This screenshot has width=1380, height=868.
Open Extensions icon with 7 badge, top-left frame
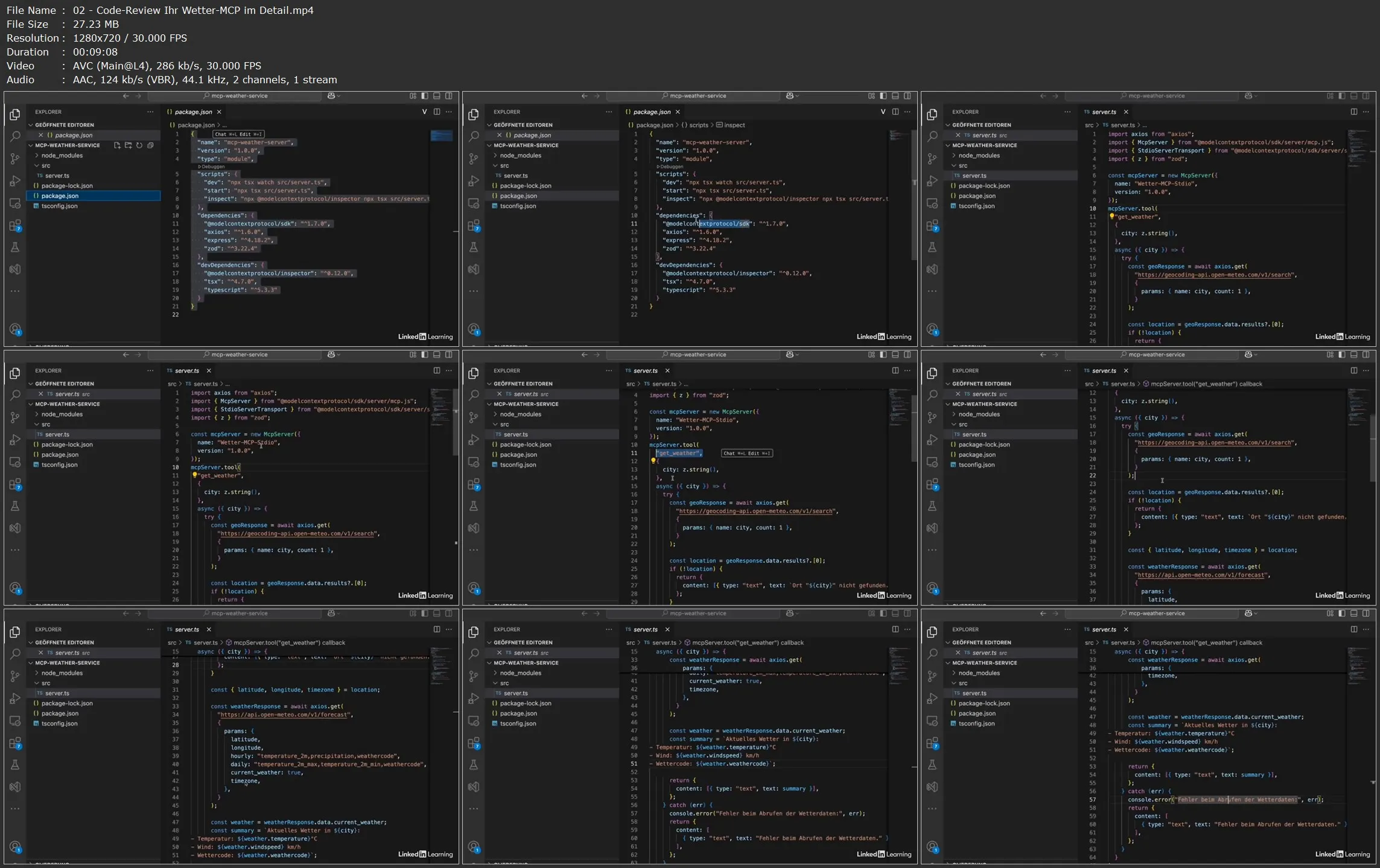point(16,226)
